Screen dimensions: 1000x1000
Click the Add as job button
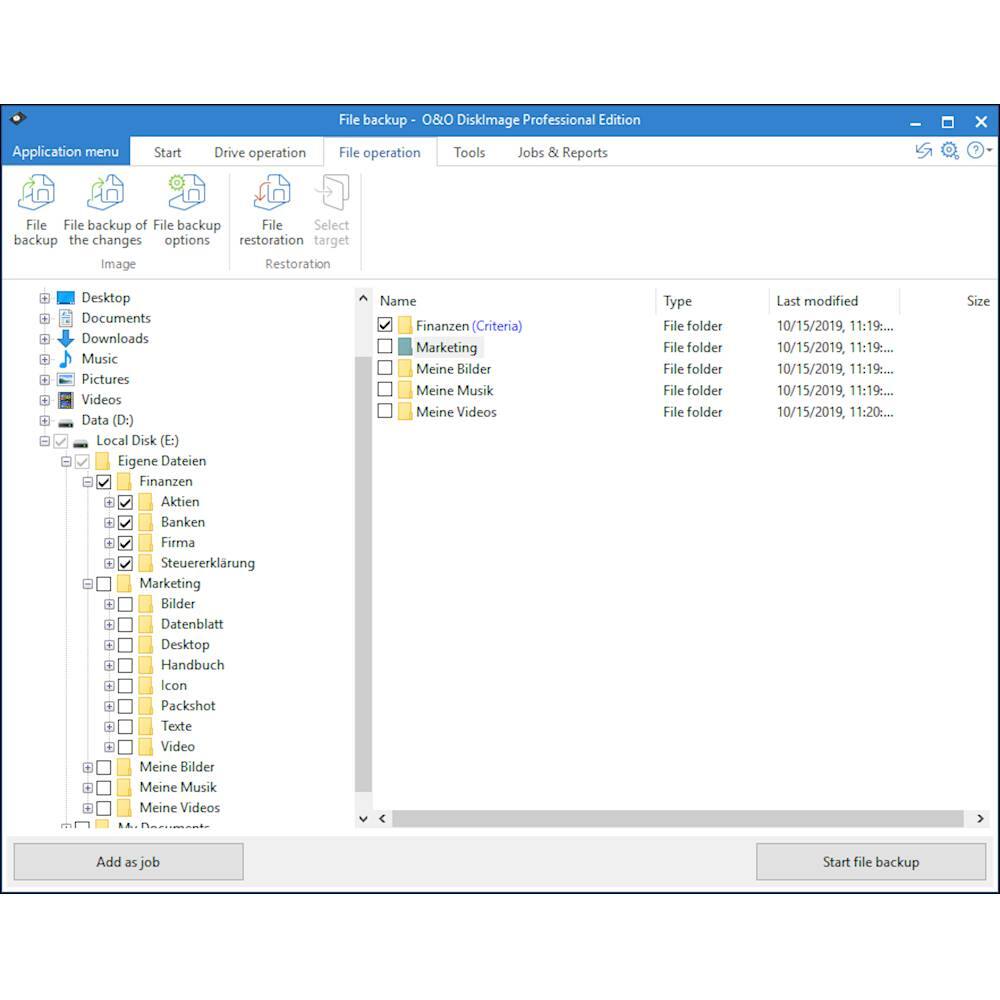(x=128, y=862)
